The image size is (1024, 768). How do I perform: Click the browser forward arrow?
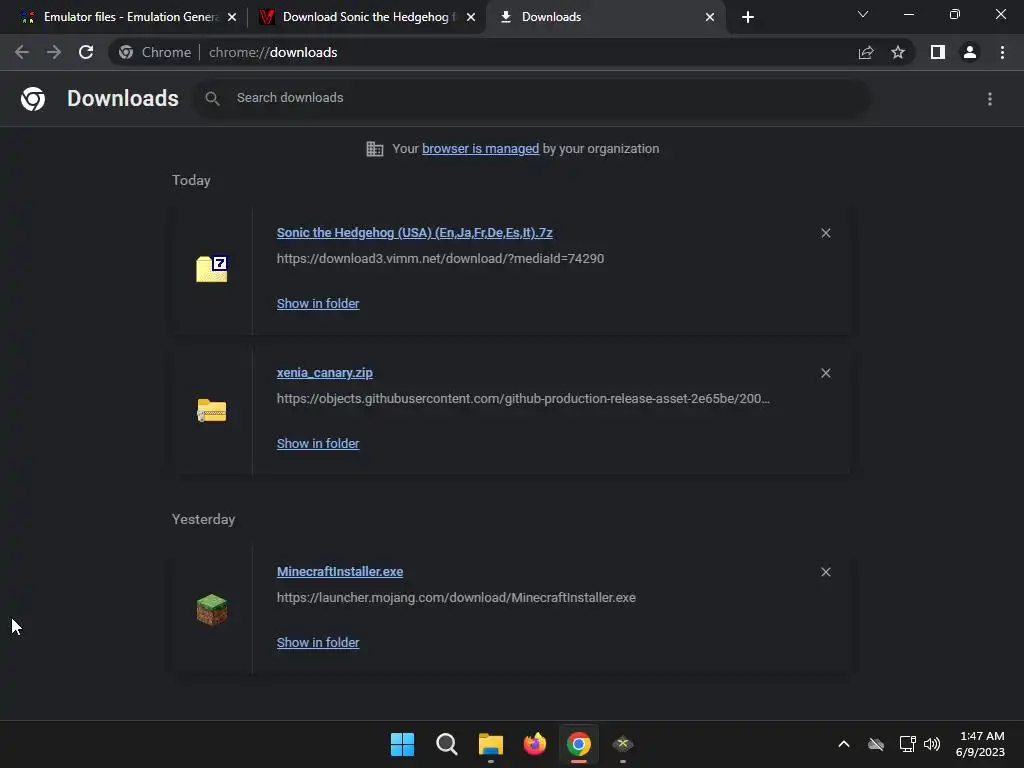click(54, 52)
